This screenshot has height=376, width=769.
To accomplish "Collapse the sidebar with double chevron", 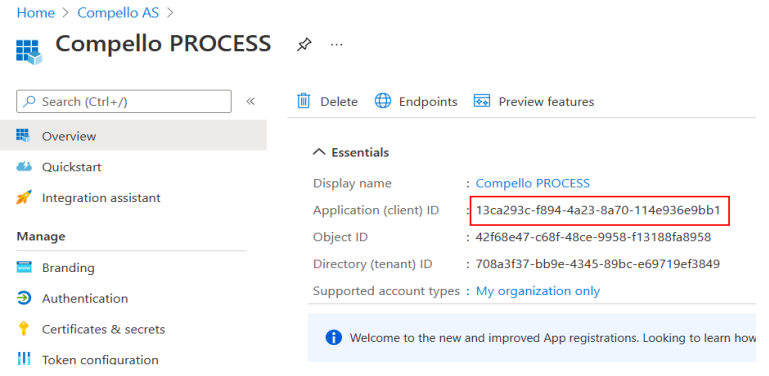I will coord(251,101).
